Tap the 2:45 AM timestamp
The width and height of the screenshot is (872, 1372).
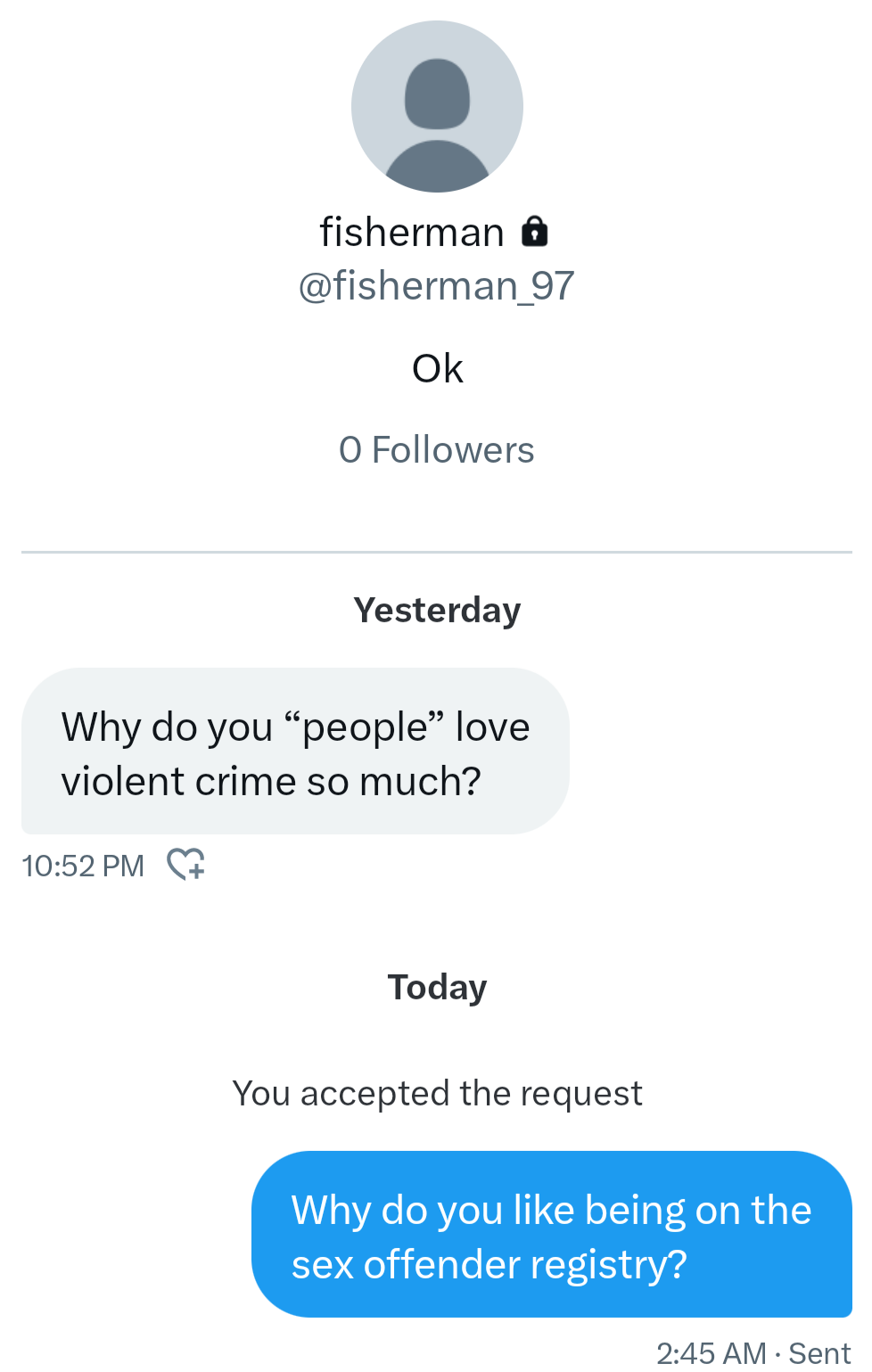(712, 1353)
